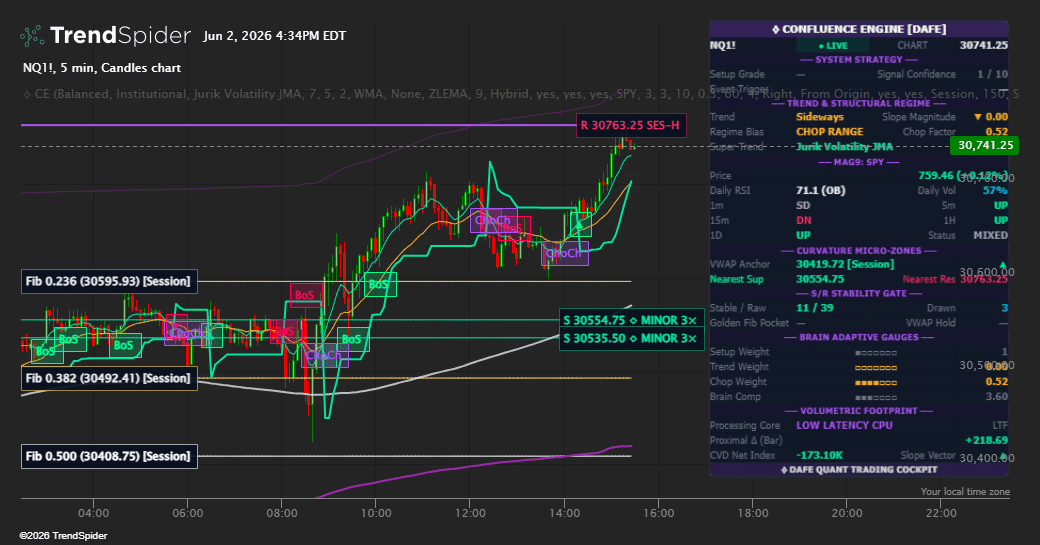Click the 16:00 time axis label

tap(659, 513)
